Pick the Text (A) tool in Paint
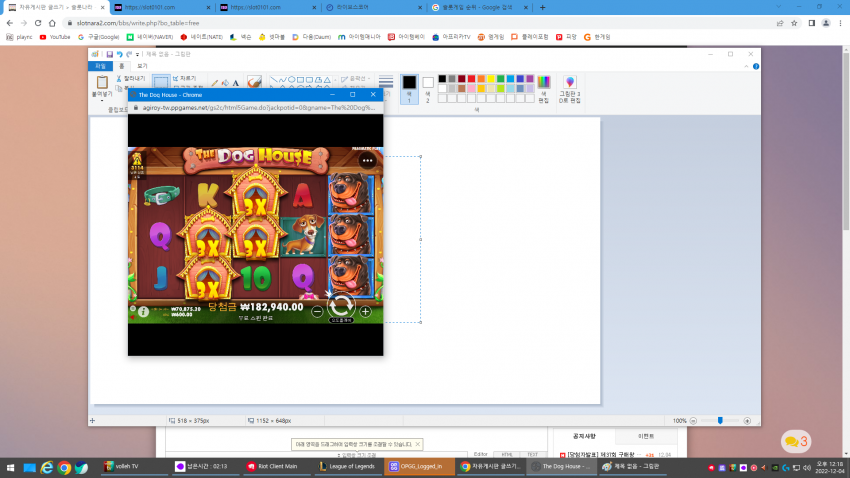850x478 pixels. point(235,83)
